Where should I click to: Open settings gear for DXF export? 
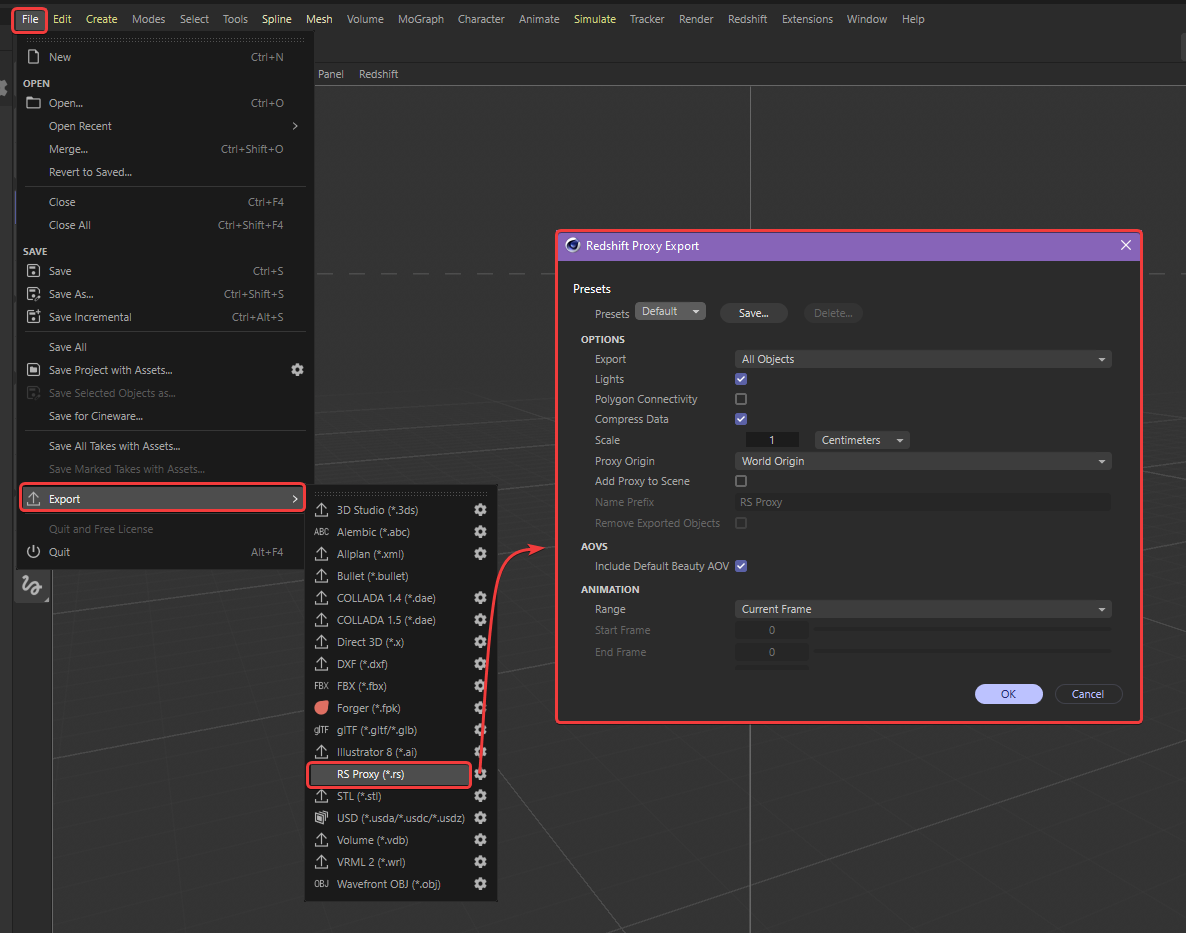(x=480, y=663)
